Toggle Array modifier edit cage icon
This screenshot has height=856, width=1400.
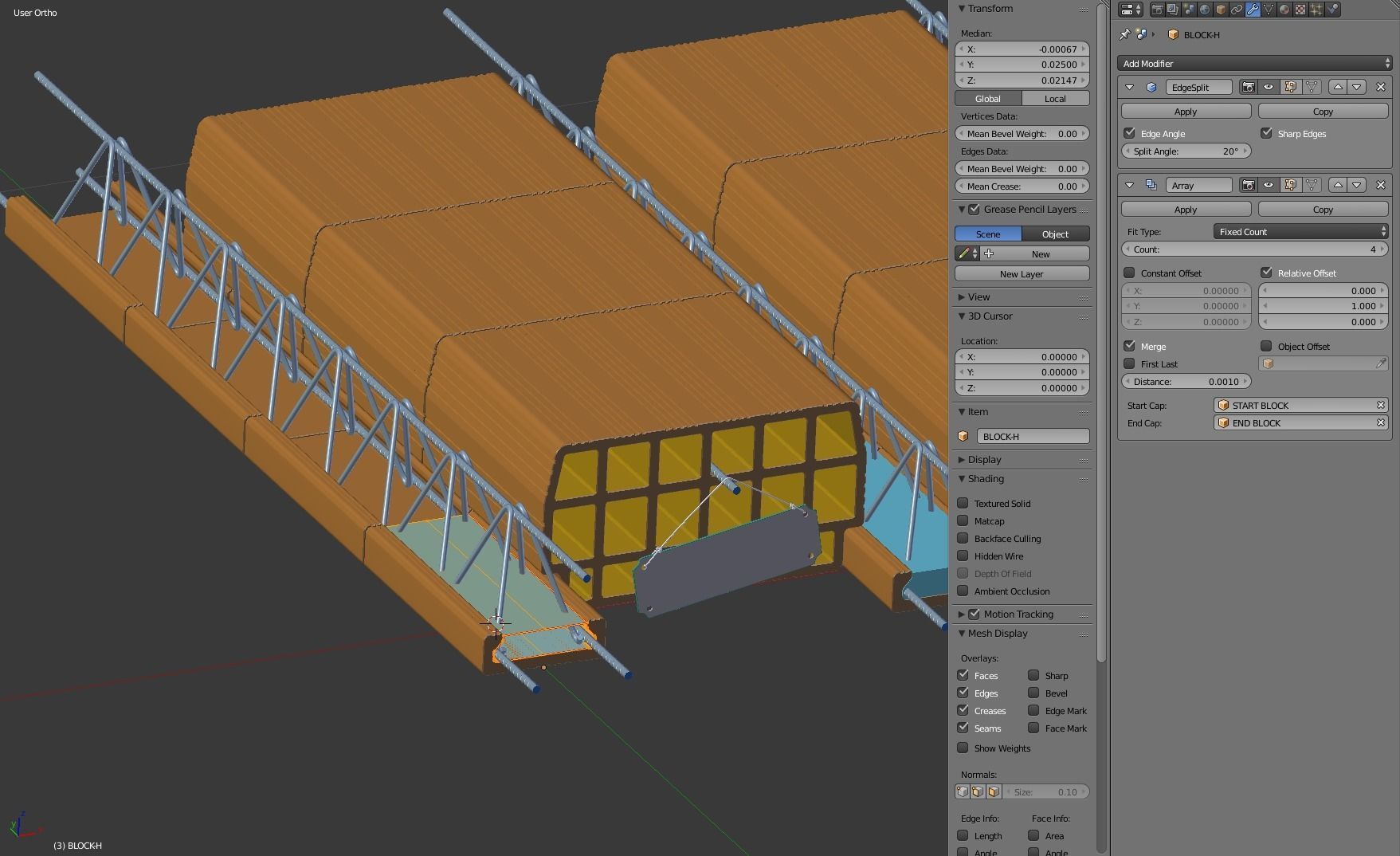1312,185
